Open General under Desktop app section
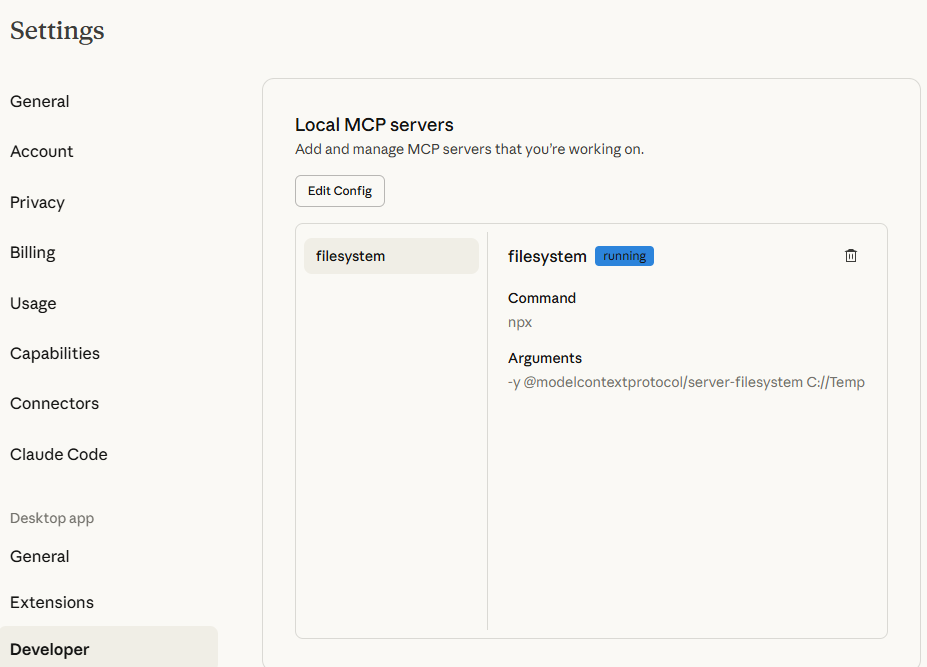 [40, 556]
